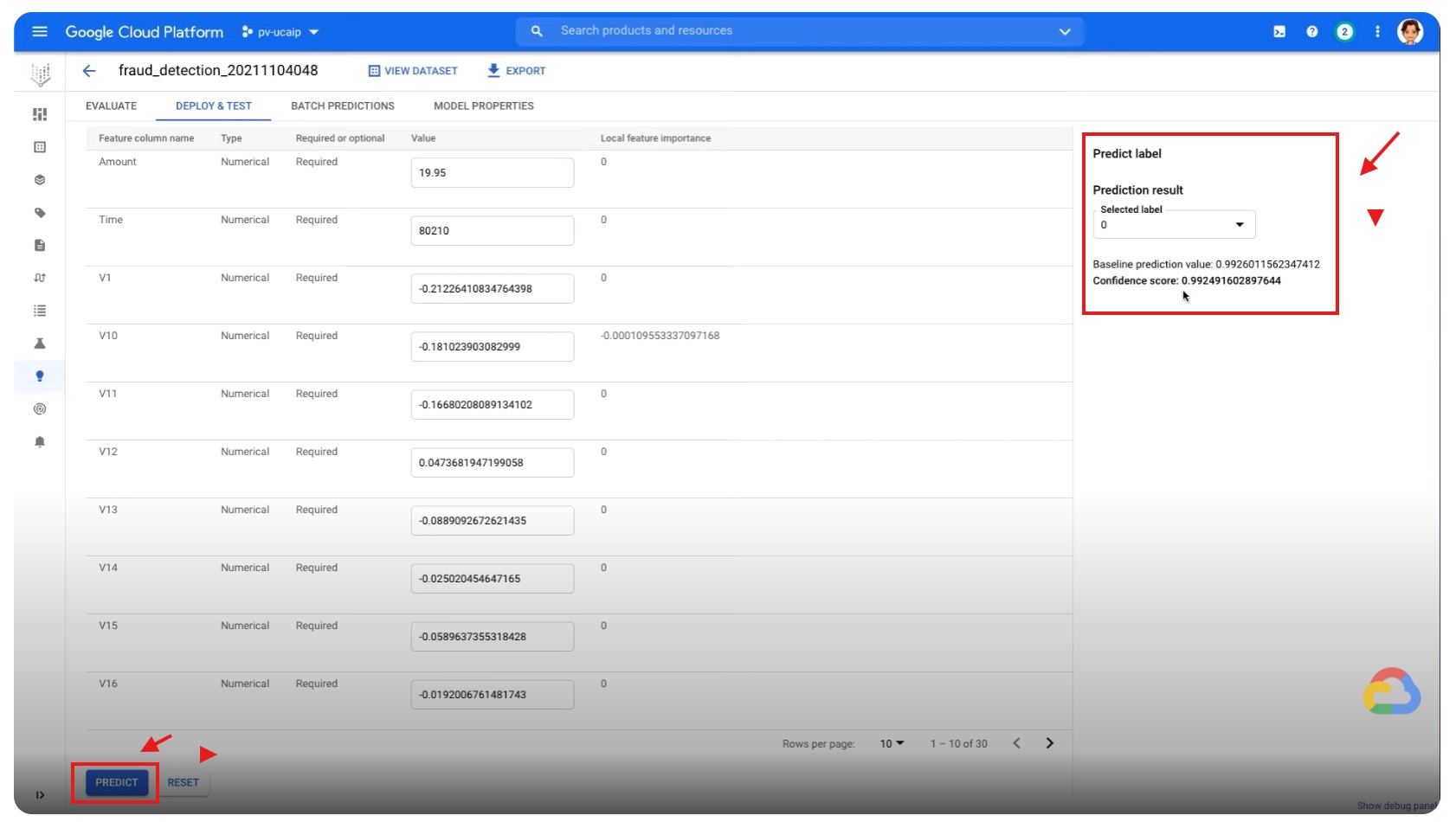This screenshot has width=1456, height=822.
Task: Expand the search bar dropdown arrow
Action: pyautogui.click(x=1064, y=32)
